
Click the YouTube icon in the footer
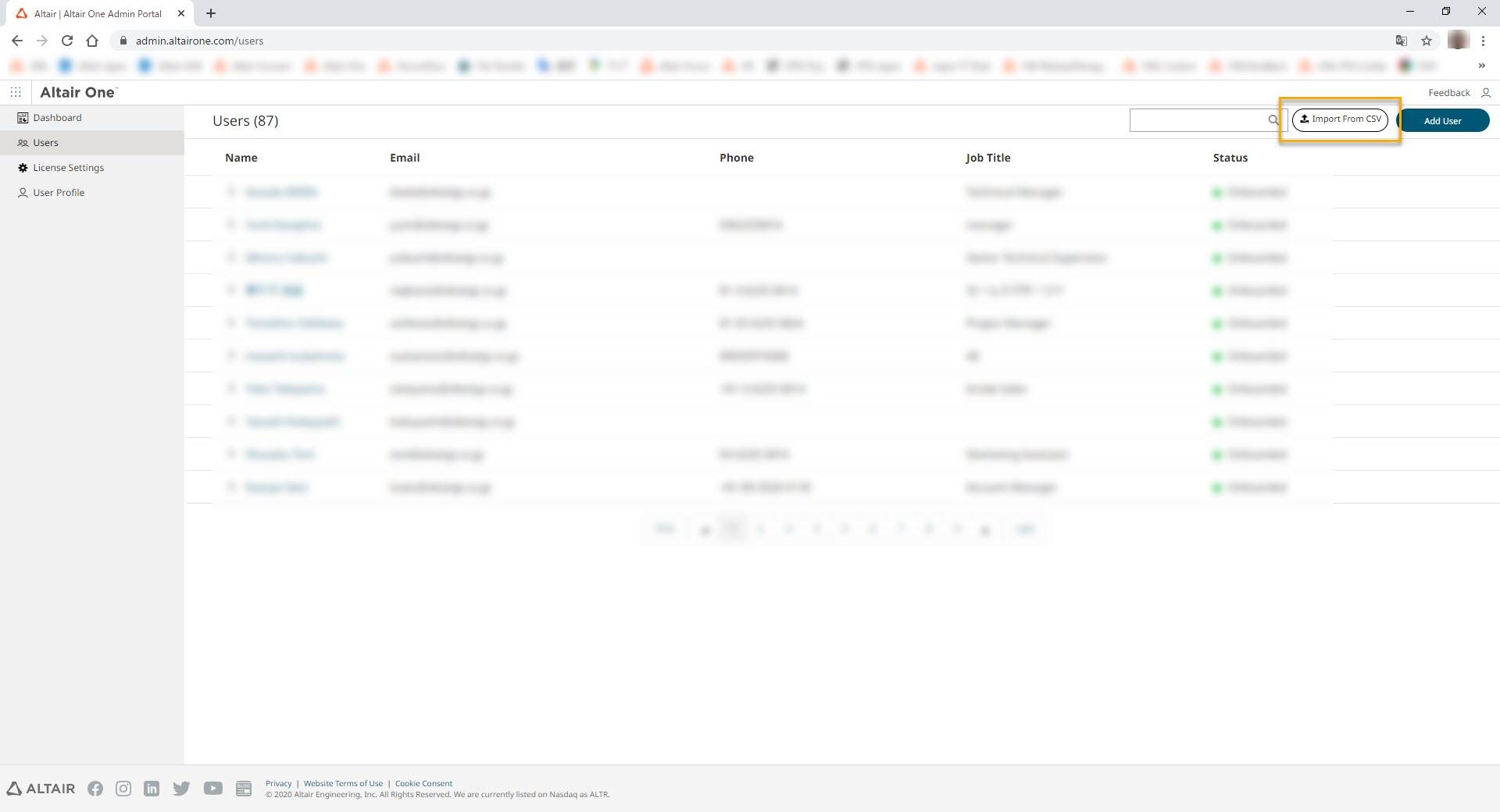(x=212, y=789)
